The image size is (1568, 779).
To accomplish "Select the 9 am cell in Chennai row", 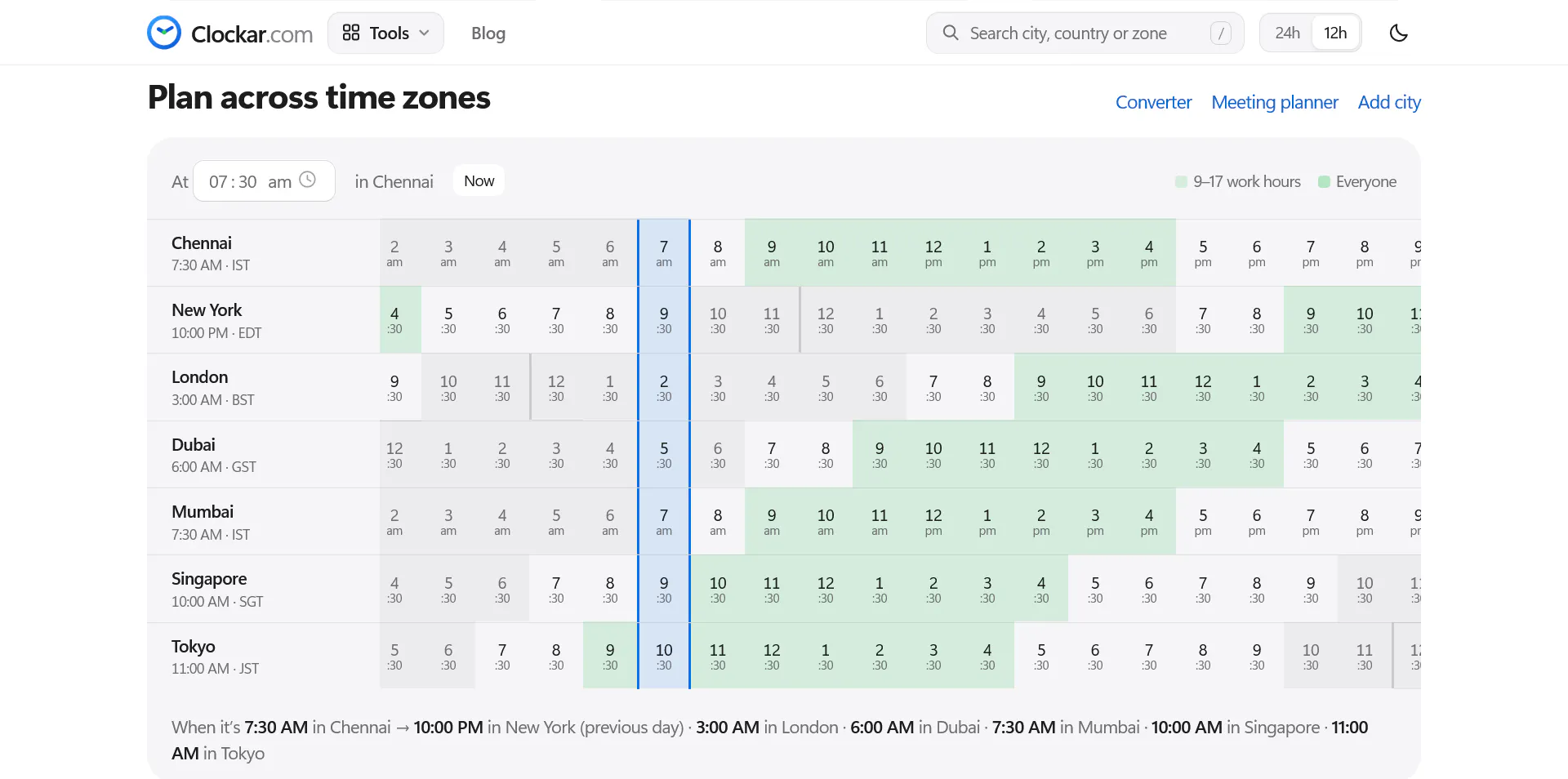I will pos(772,253).
